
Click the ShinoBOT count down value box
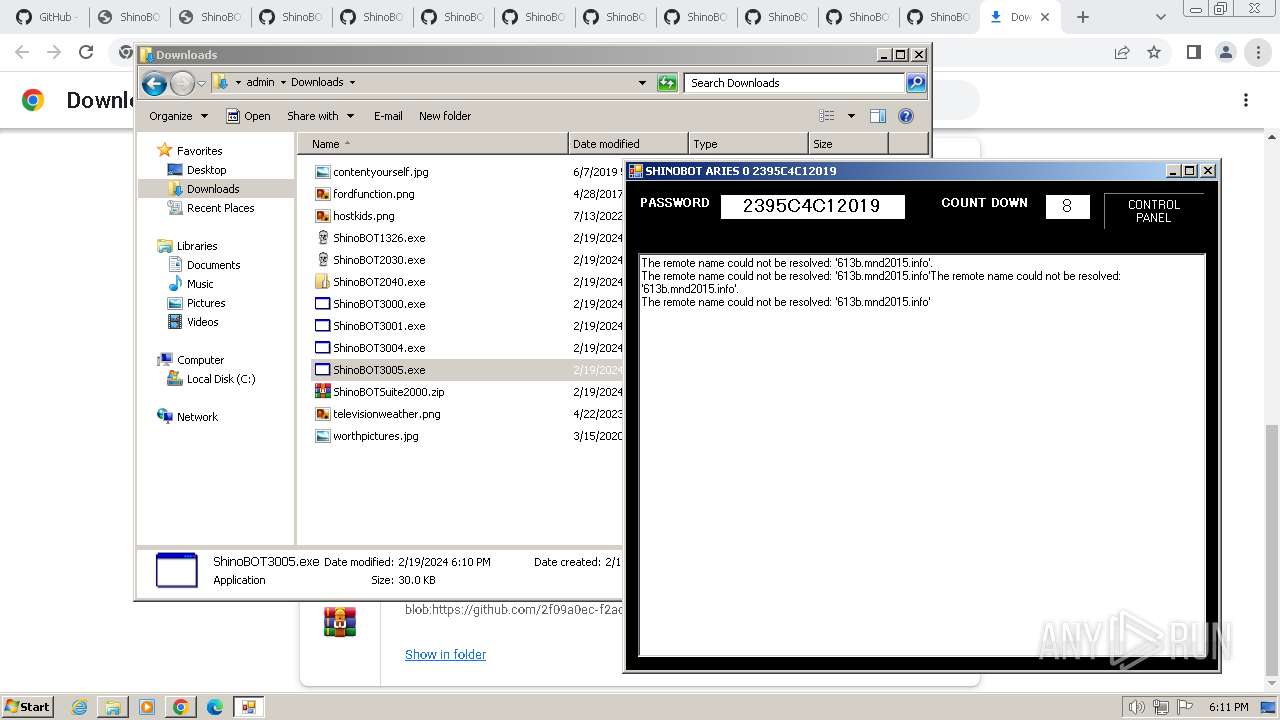pyautogui.click(x=1067, y=206)
